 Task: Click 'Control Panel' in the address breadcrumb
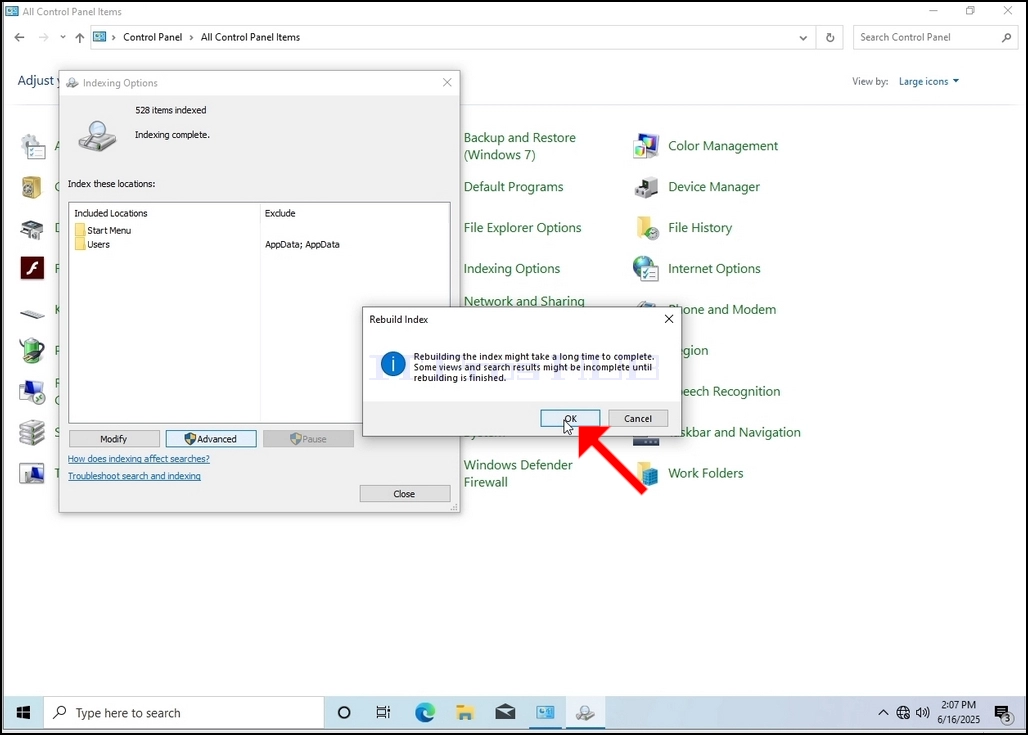tap(153, 37)
